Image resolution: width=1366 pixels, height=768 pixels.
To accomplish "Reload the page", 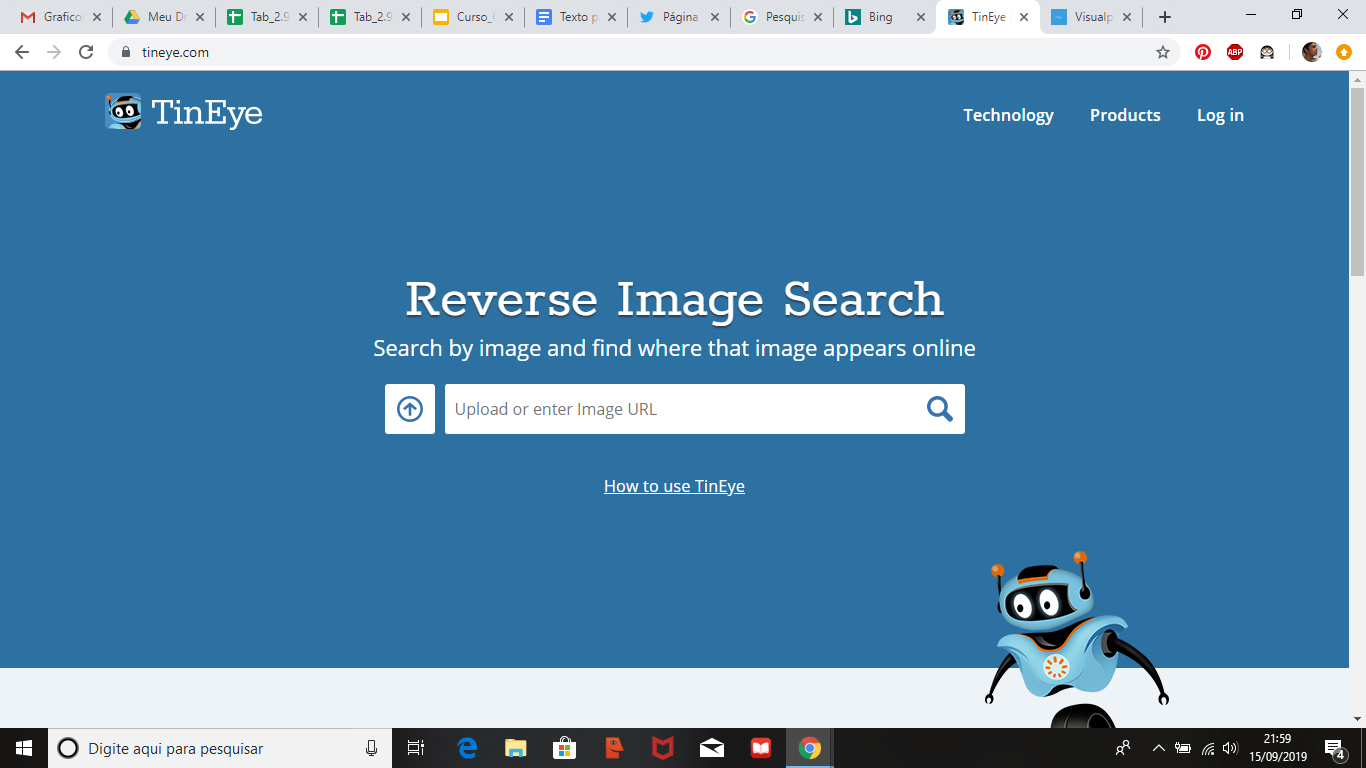I will pos(86,52).
